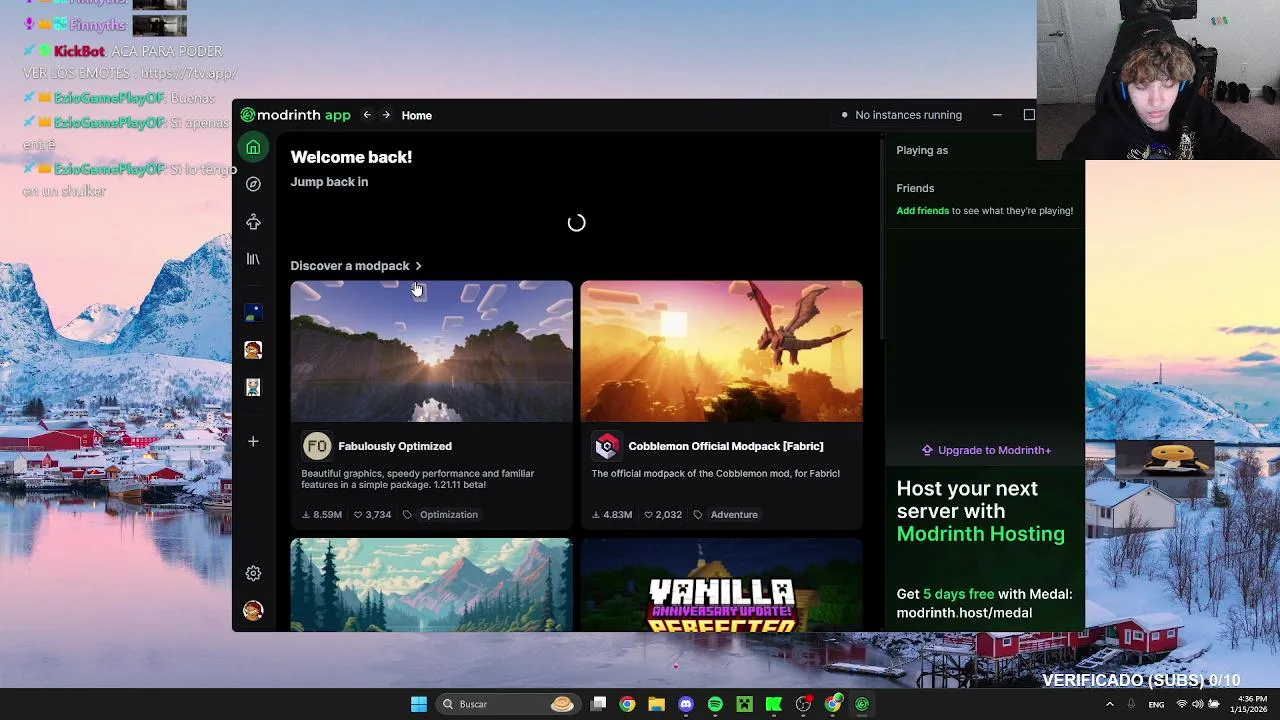1280x720 pixels.
Task: Open Kick app on taskbar
Action: (x=774, y=704)
